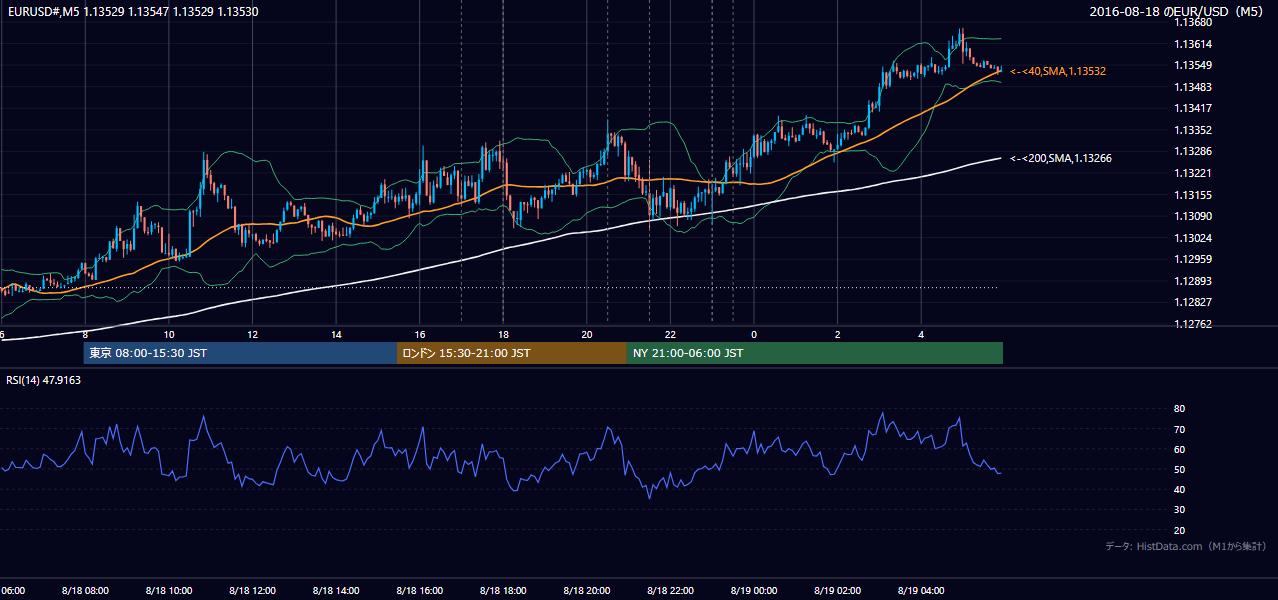Click the 東京 08:00-15:30 JST session bar
This screenshot has width=1278, height=600.
(x=240, y=353)
